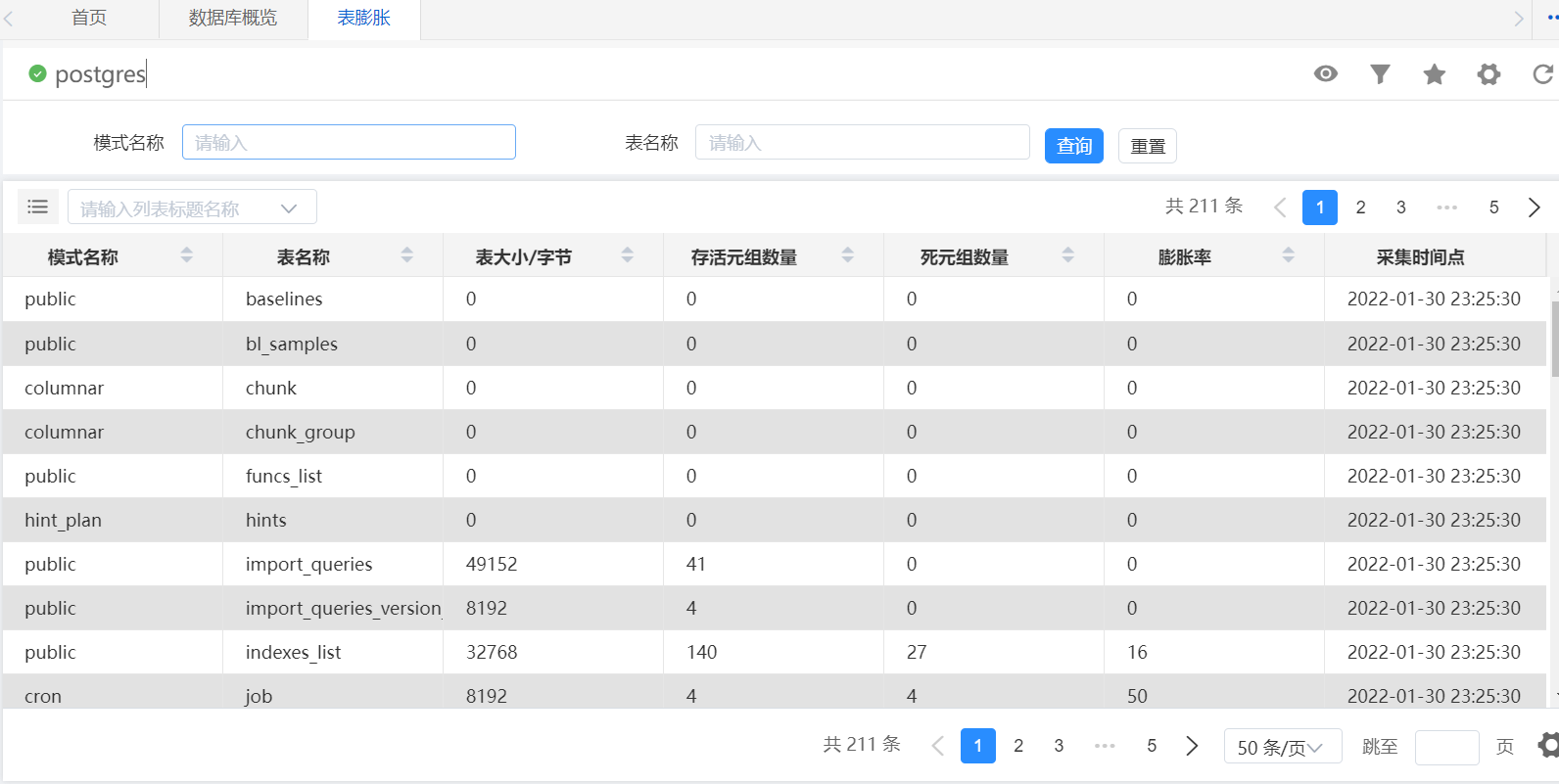Click the eye view icon
The image size is (1559, 784).
pos(1326,73)
